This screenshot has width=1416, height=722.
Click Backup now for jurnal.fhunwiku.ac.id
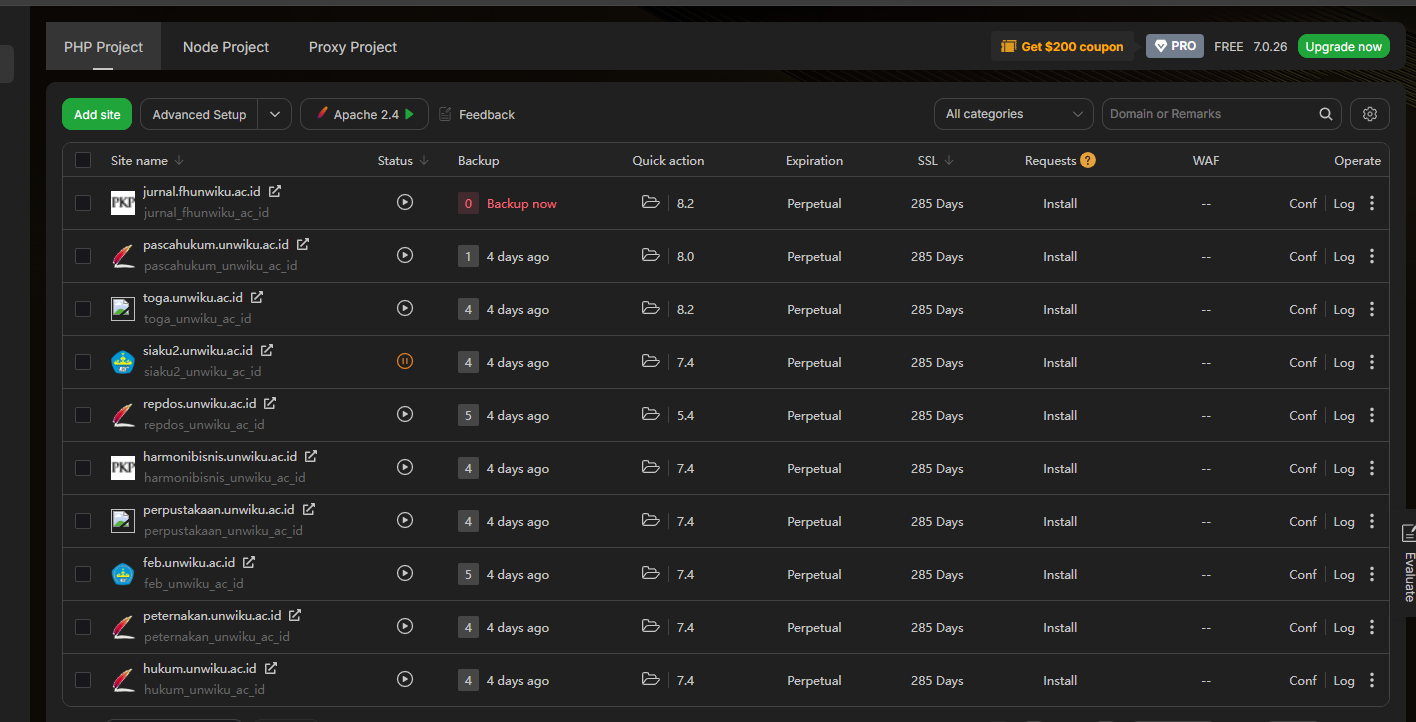521,203
